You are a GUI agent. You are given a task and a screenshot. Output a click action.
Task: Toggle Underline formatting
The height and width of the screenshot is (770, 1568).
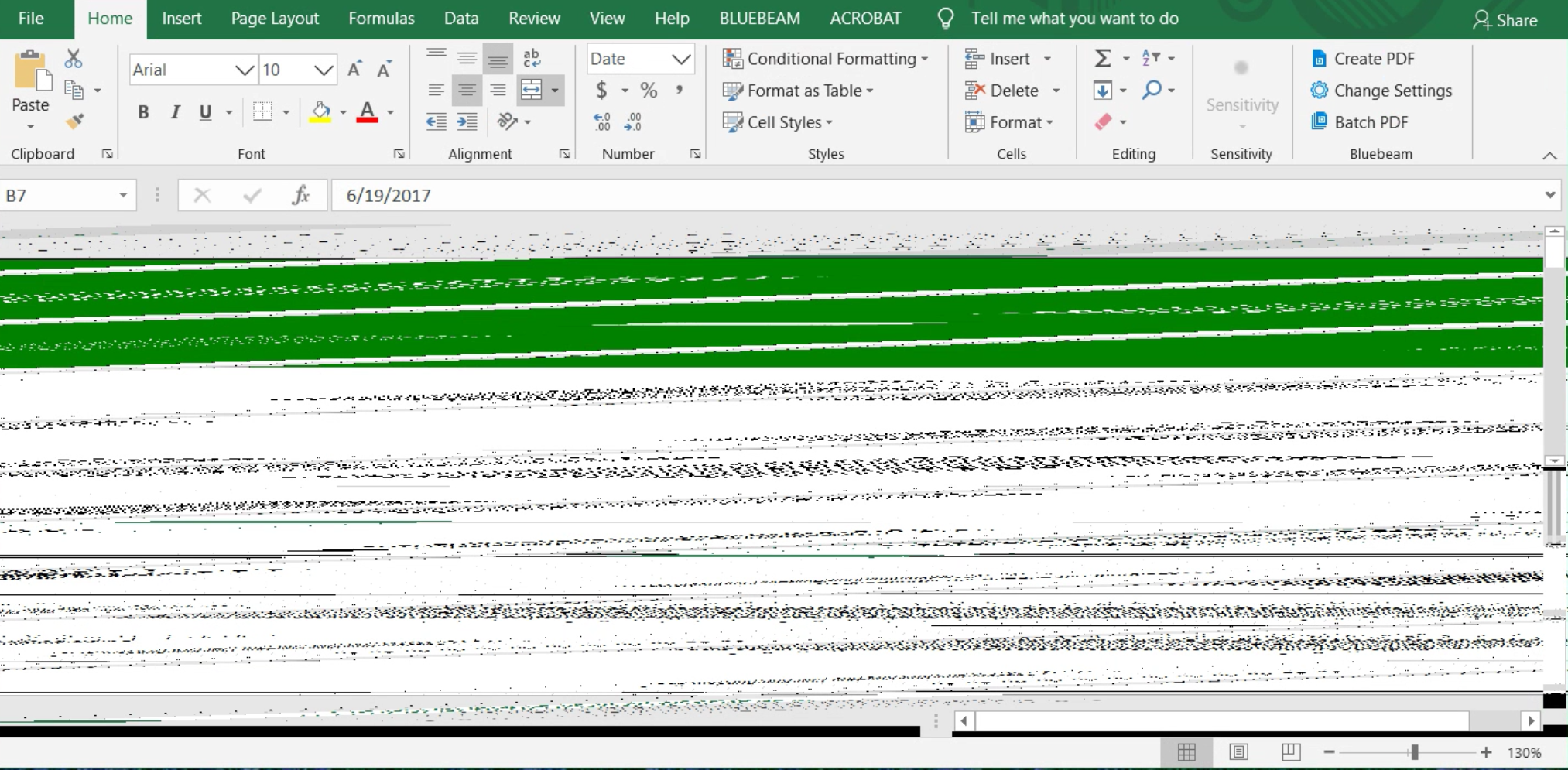click(x=205, y=112)
